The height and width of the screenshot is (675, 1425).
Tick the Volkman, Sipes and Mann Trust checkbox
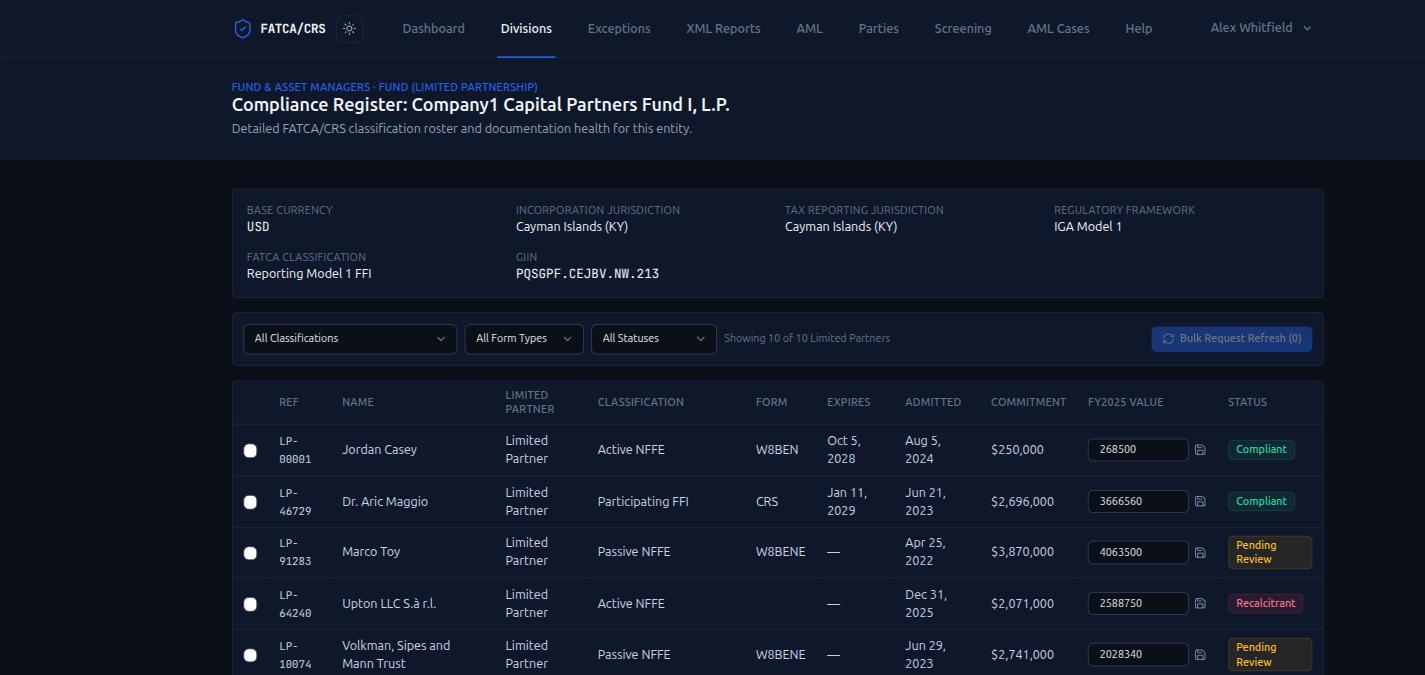pos(250,655)
